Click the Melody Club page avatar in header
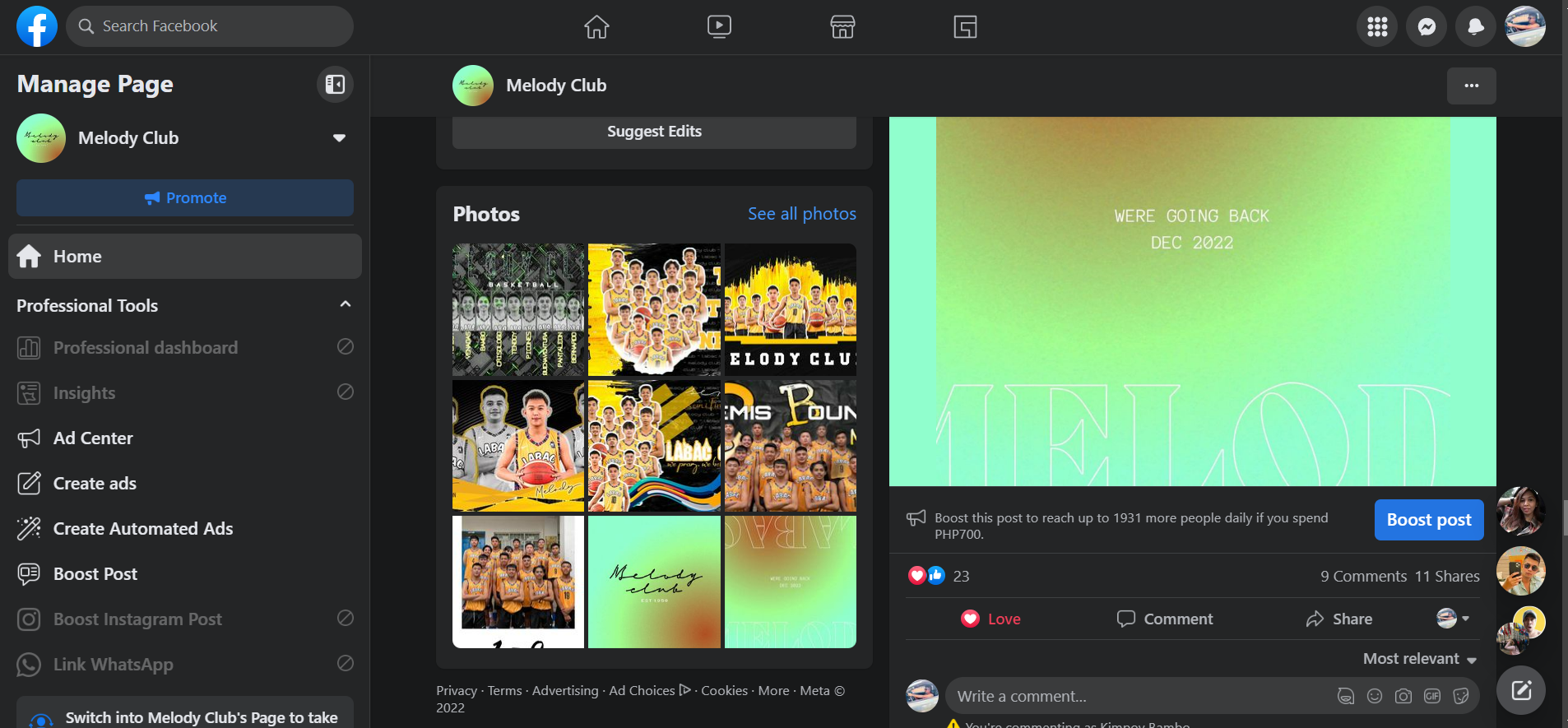This screenshot has height=728, width=1568. [x=473, y=86]
